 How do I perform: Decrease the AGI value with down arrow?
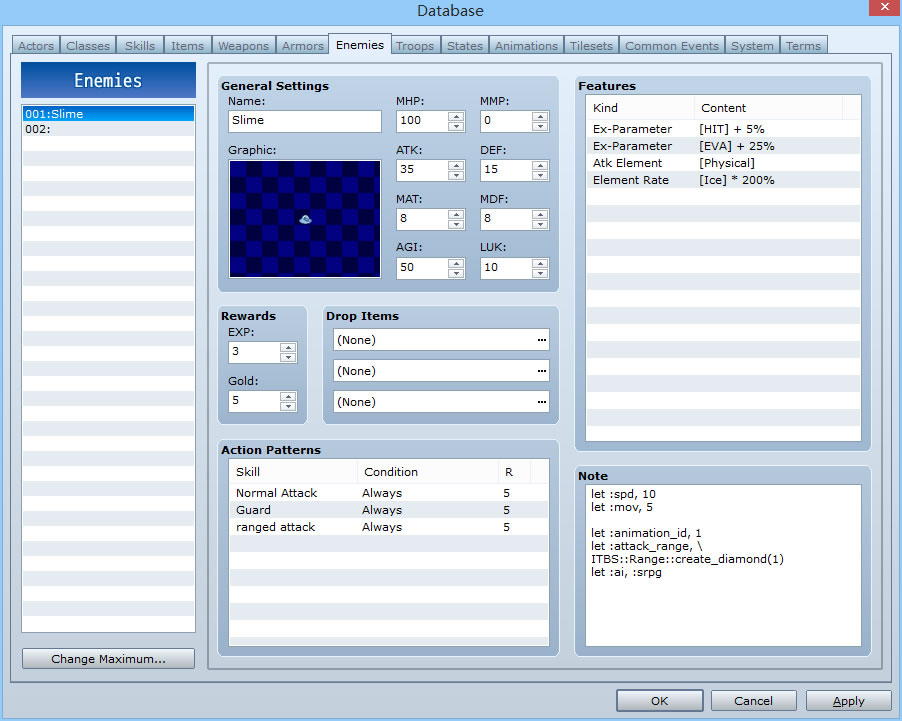pos(456,273)
